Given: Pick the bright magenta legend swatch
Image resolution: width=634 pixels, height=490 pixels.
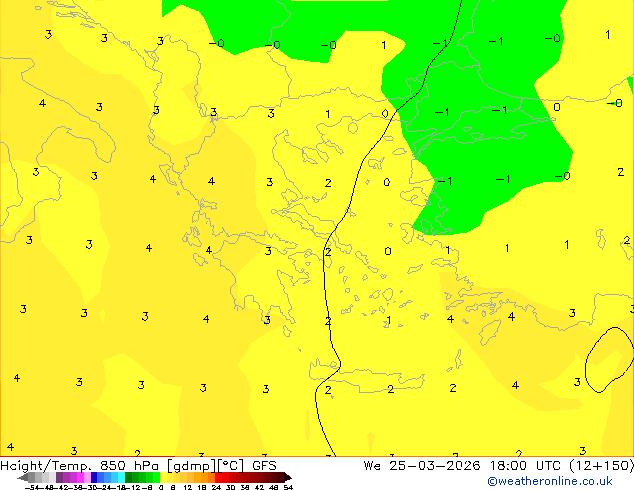Looking at the screenshot, I should pyautogui.click(x=80, y=477).
